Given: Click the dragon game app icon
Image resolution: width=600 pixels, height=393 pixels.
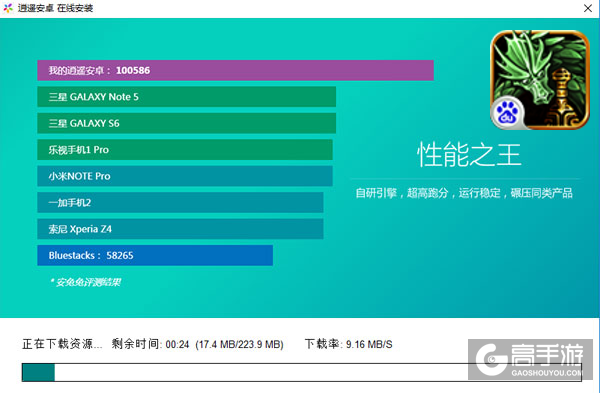Looking at the screenshot, I should coord(540,80).
